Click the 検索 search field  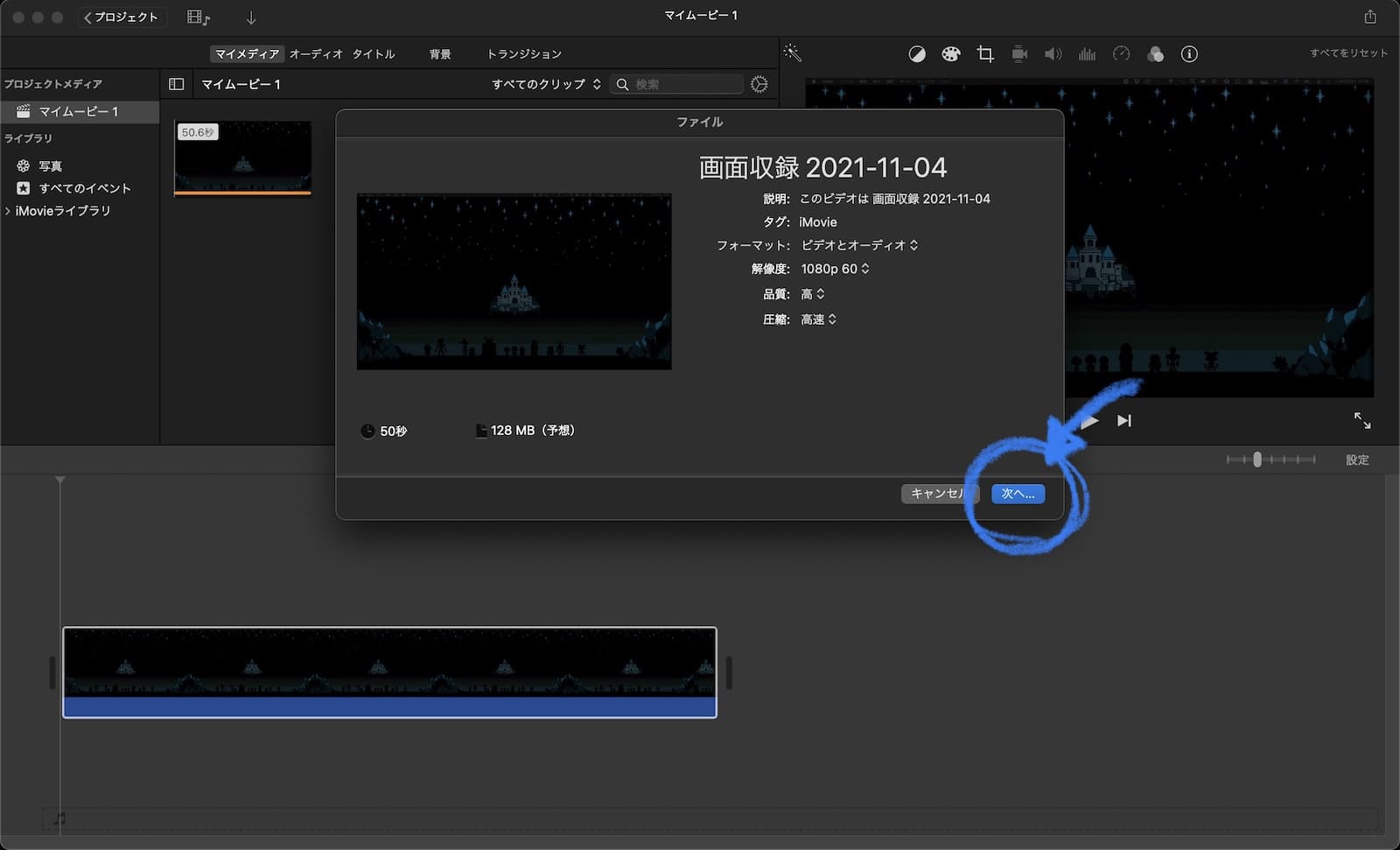[676, 84]
